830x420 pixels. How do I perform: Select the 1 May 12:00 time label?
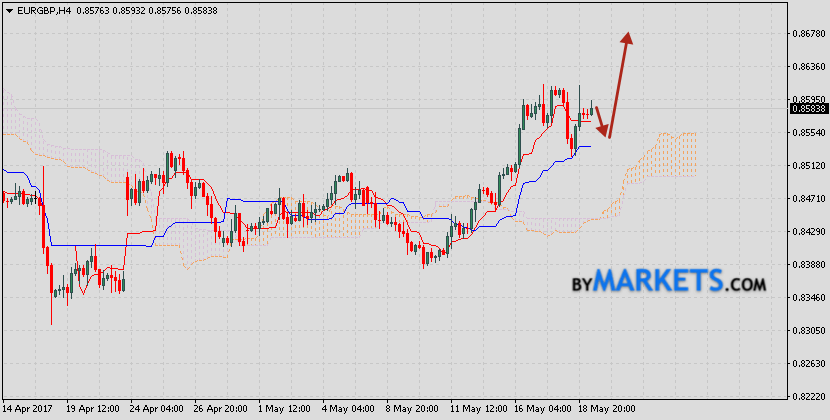point(285,409)
